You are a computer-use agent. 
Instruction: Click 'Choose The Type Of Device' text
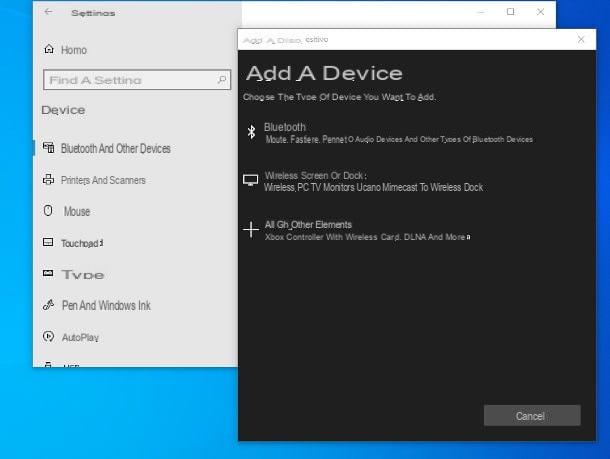(339, 97)
